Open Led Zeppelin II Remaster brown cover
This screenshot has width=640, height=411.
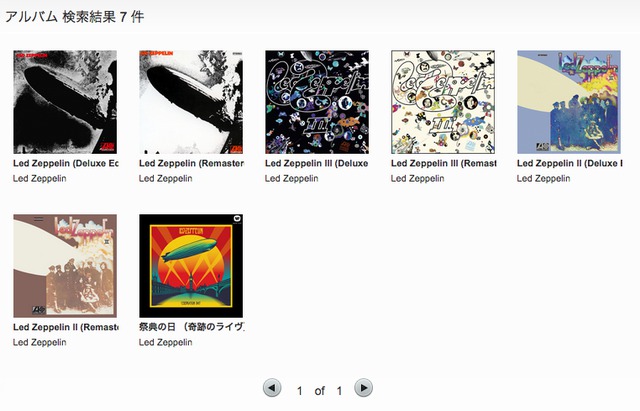point(65,266)
